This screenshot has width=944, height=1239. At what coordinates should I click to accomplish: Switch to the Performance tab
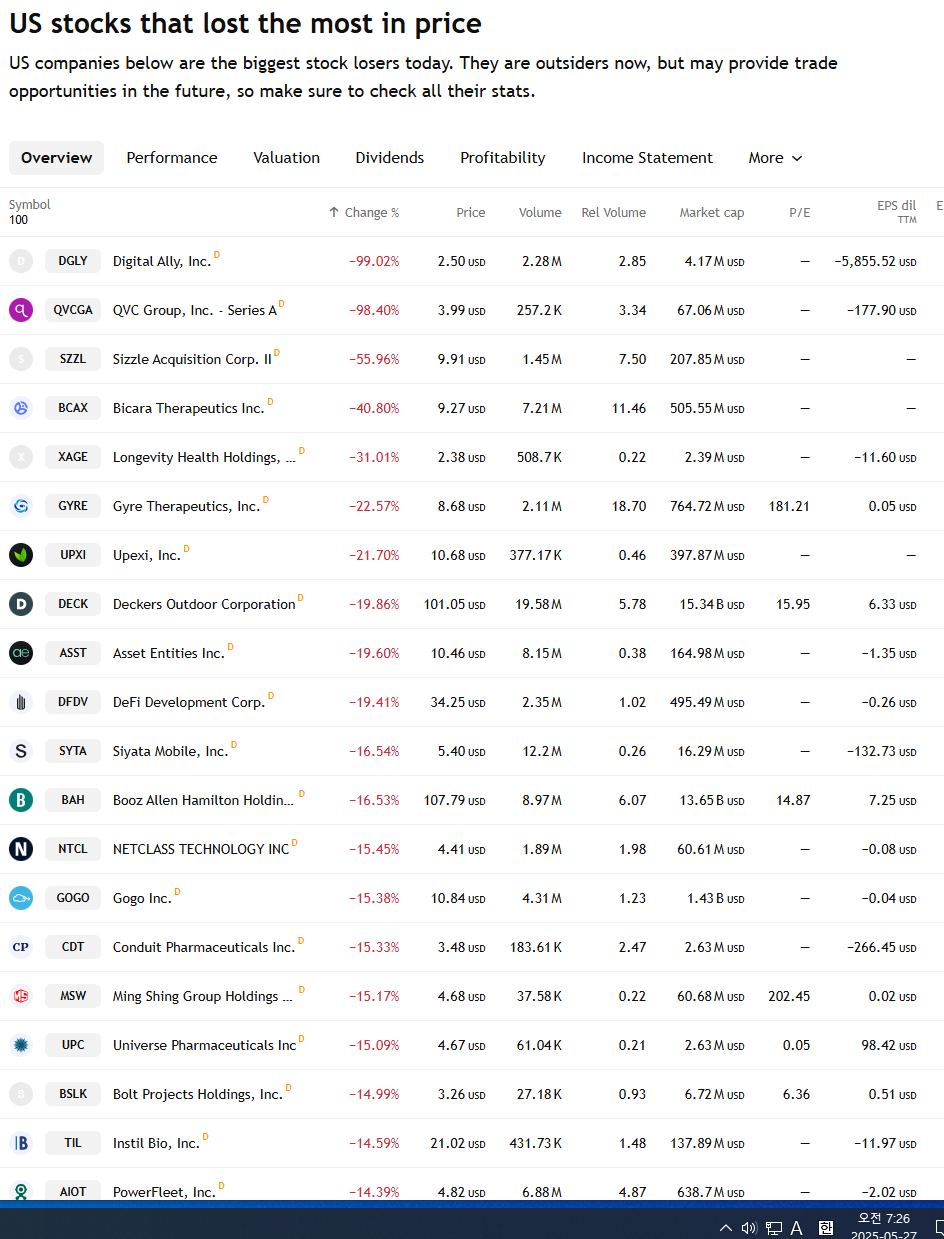tap(172, 158)
